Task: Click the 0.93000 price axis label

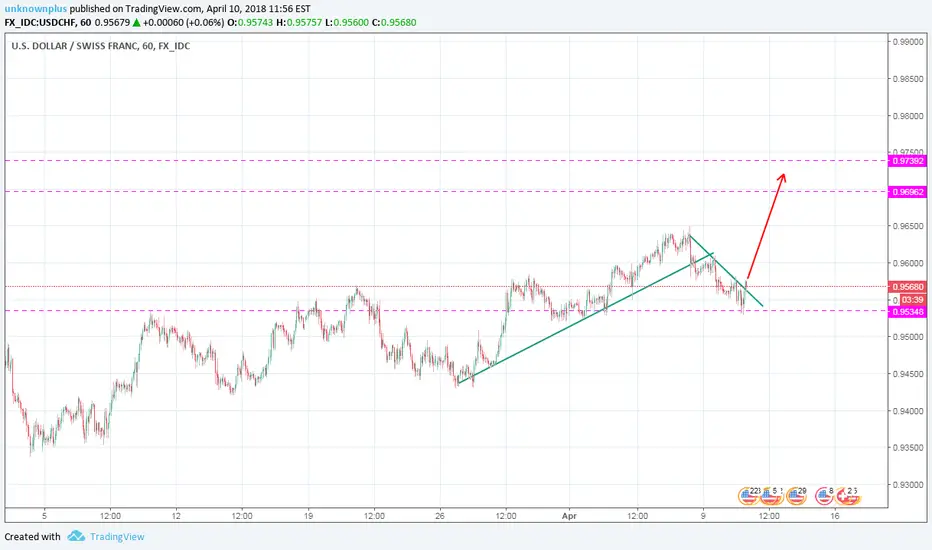Action: click(x=908, y=485)
